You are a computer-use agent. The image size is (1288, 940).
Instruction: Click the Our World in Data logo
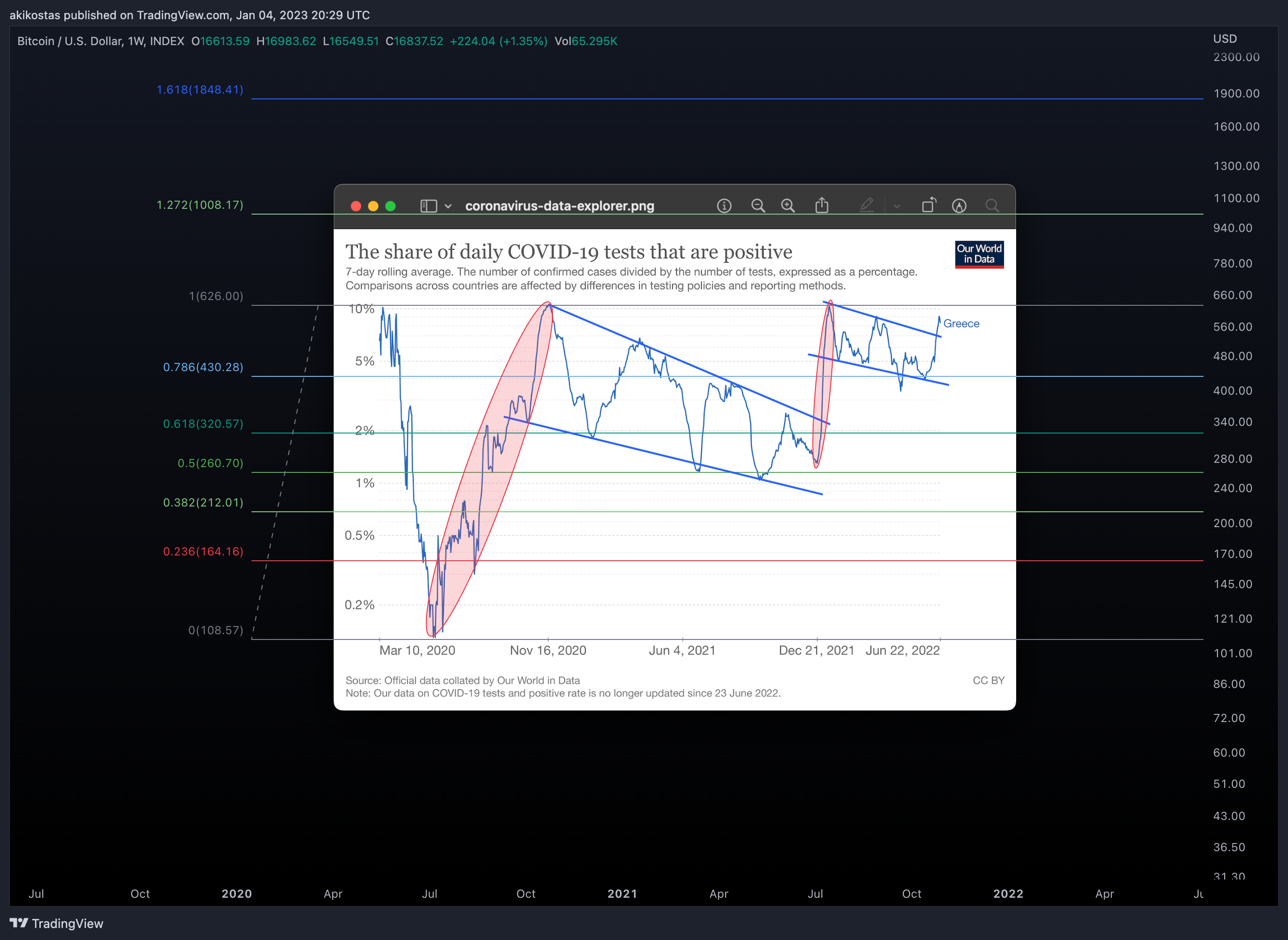click(x=979, y=254)
